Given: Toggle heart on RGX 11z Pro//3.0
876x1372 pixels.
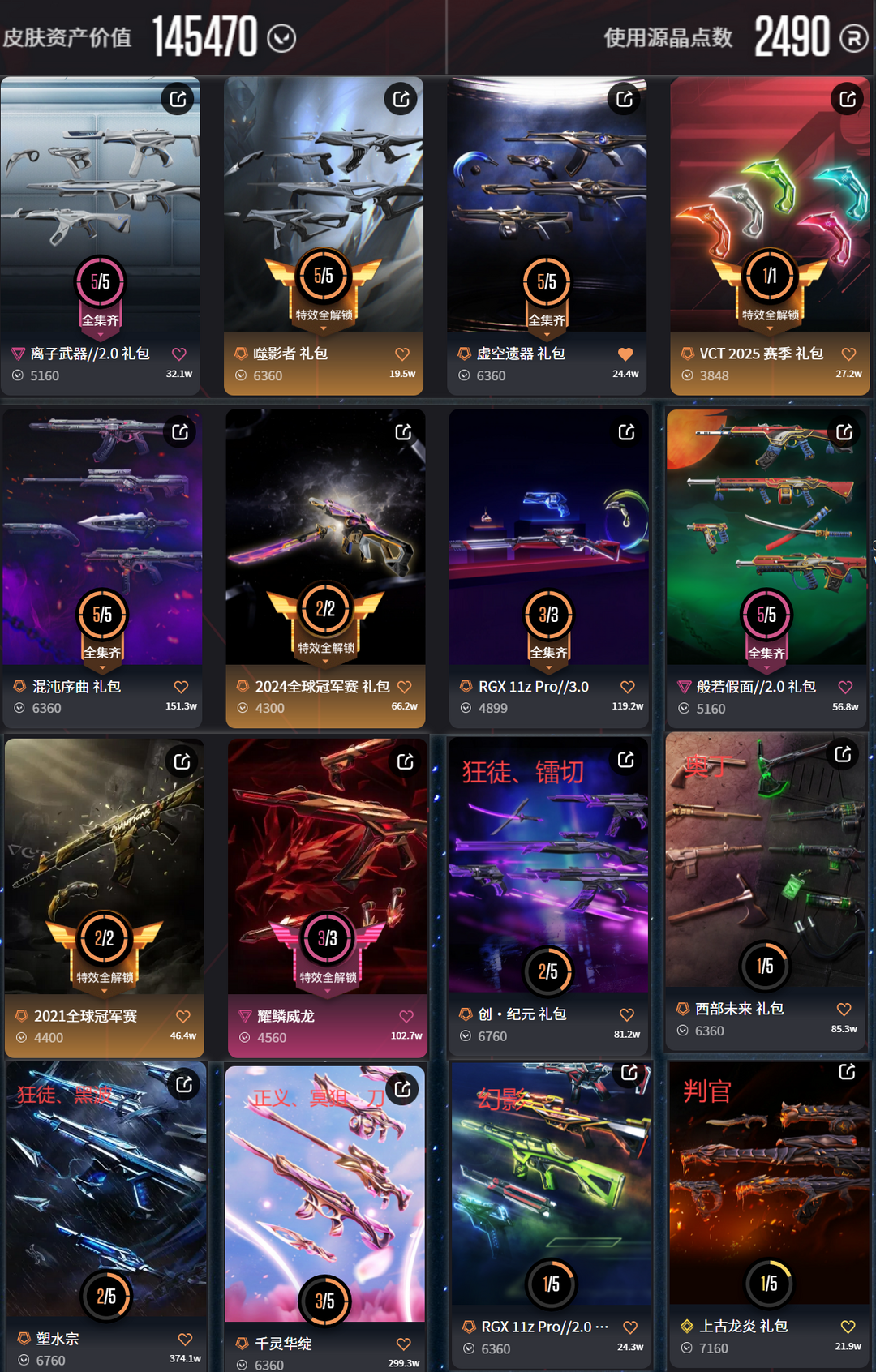Looking at the screenshot, I should tap(627, 687).
